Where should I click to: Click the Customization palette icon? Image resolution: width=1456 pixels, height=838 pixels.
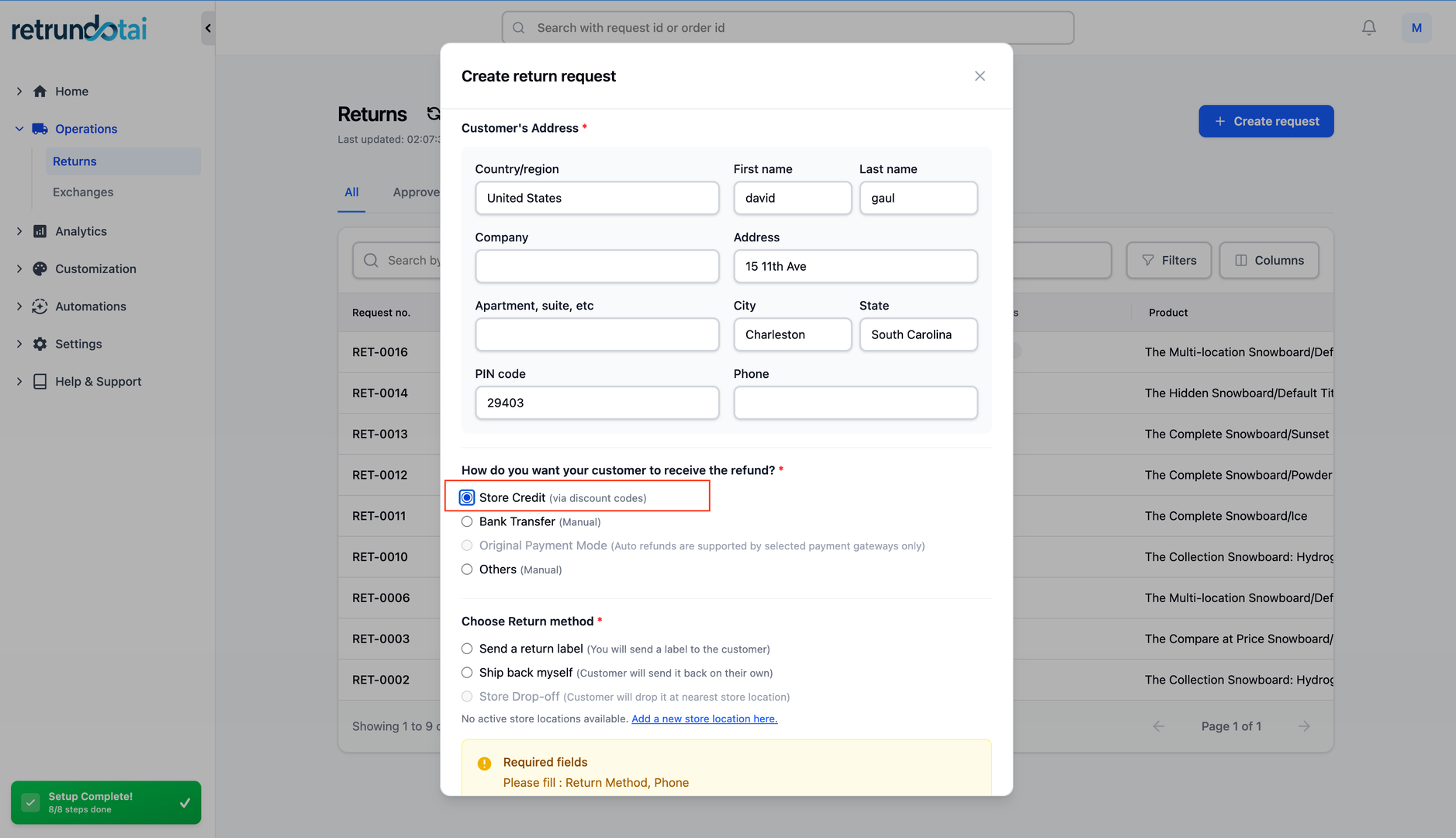click(40, 268)
